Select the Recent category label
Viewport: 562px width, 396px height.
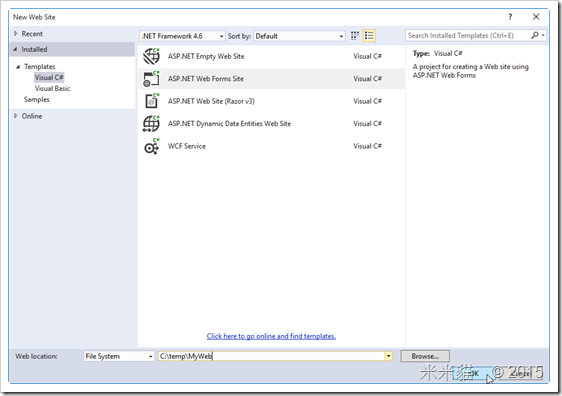click(32, 34)
